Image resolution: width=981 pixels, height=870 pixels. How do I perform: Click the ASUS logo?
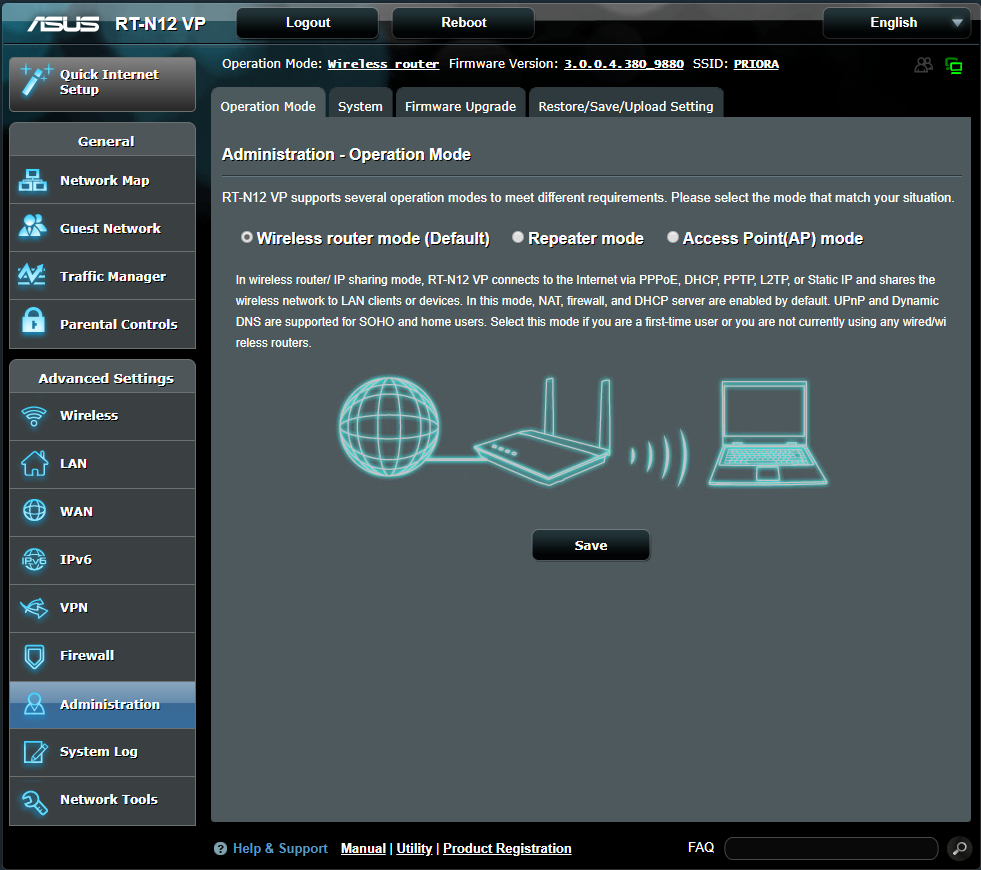(63, 24)
